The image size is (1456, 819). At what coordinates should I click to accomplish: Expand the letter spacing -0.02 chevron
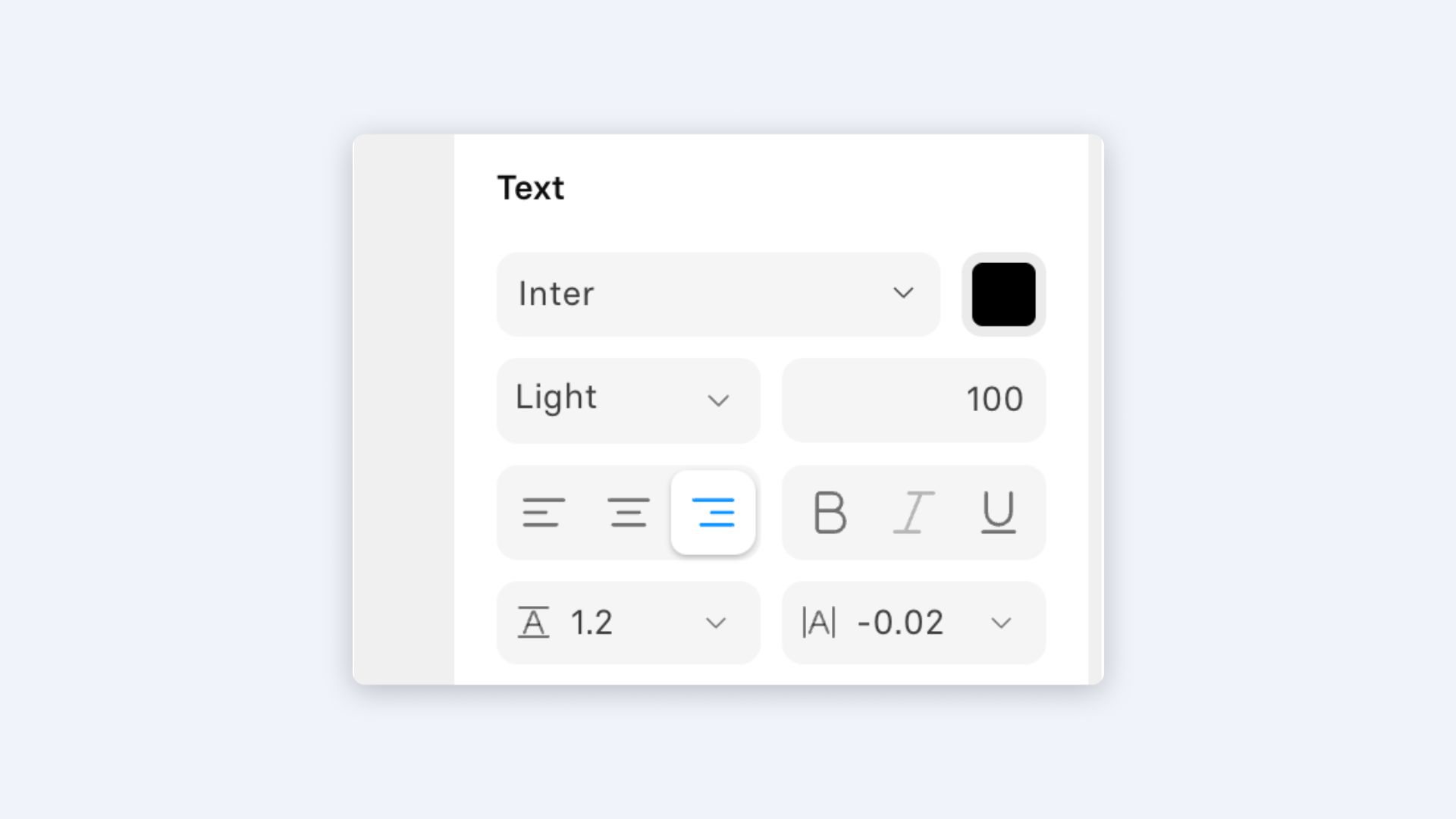coord(1001,623)
